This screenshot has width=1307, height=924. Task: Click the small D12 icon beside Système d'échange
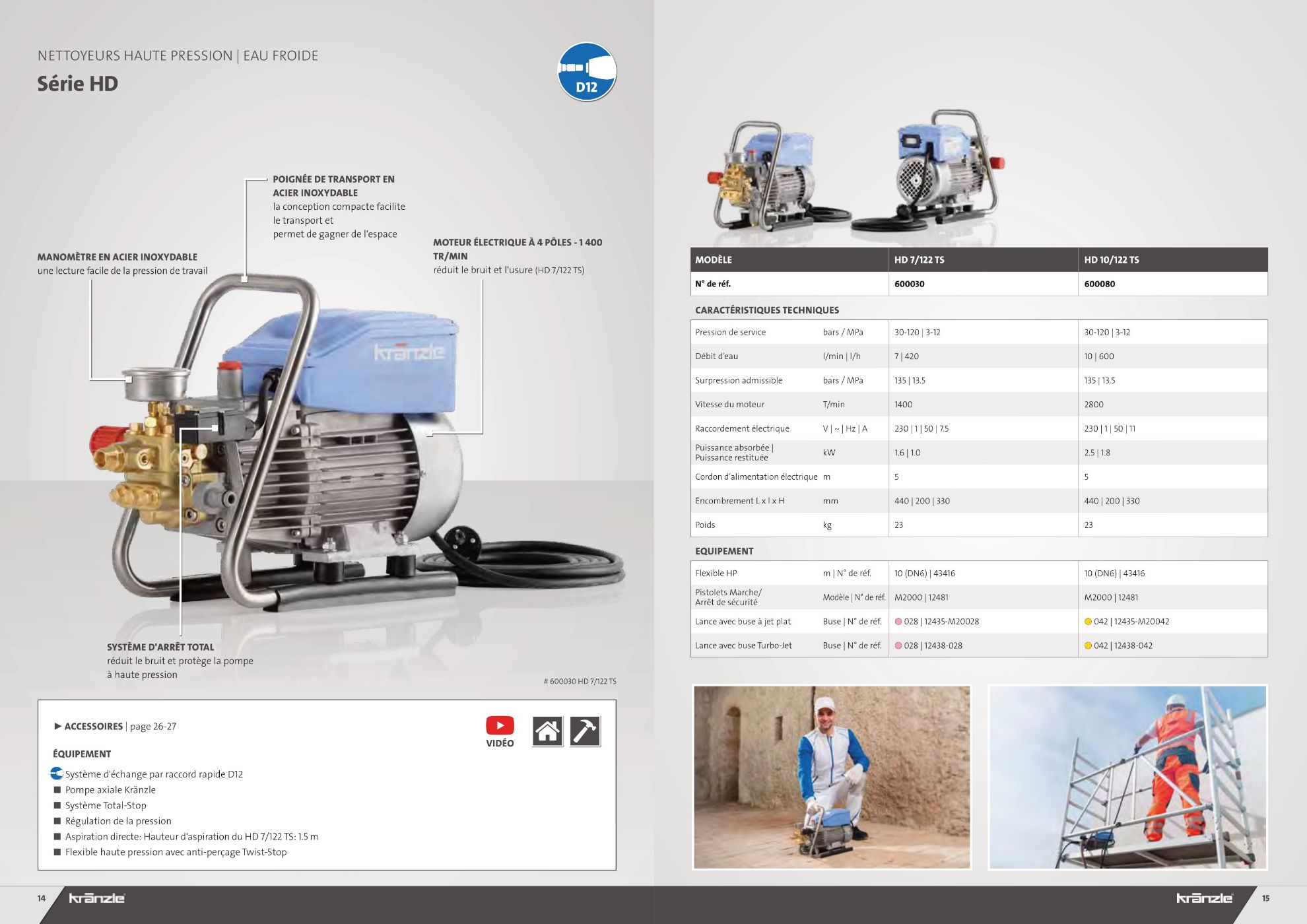tap(57, 774)
